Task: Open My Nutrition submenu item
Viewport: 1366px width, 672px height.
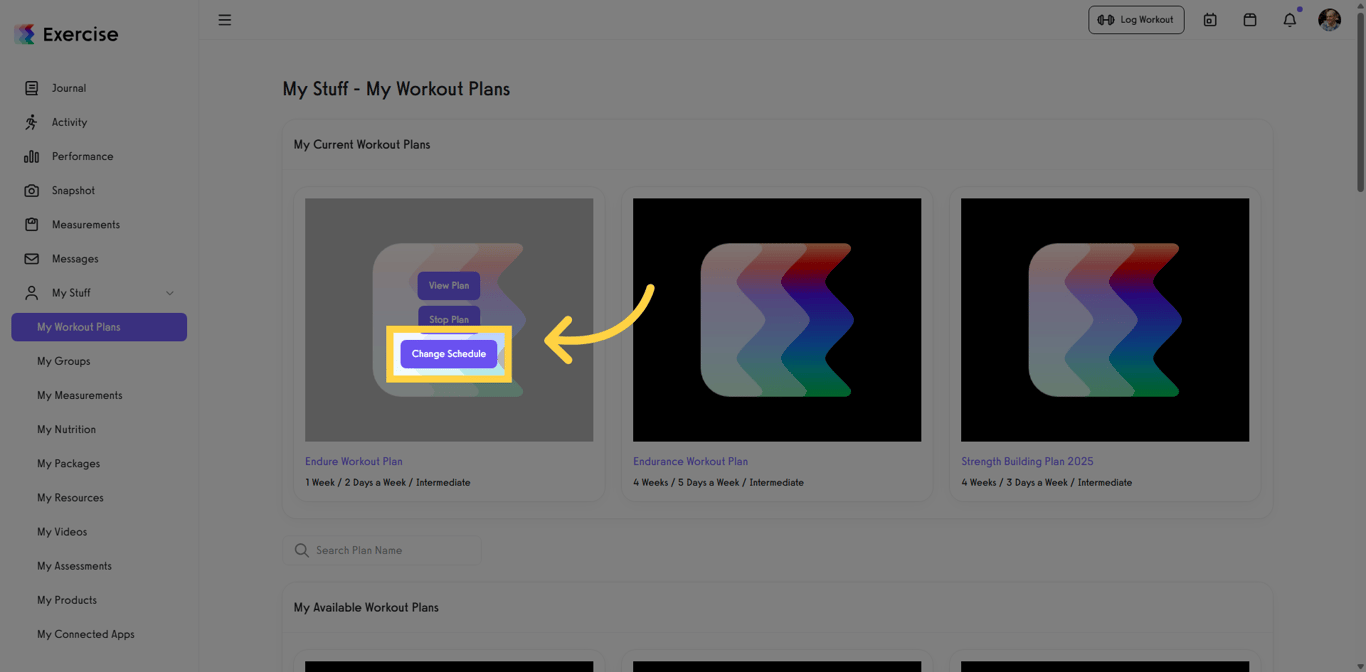Action: click(x=66, y=429)
